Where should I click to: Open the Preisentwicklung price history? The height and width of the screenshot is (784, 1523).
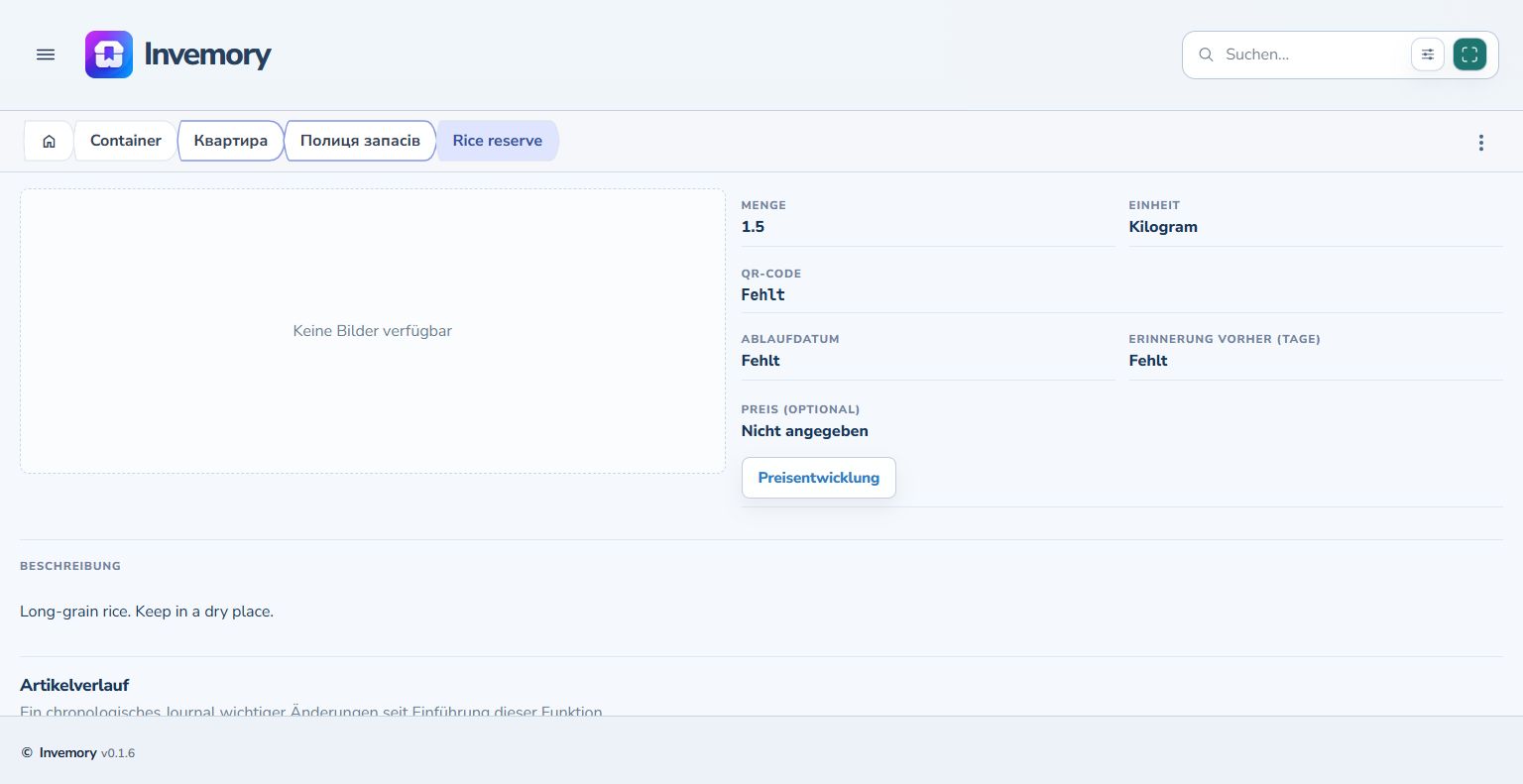point(819,478)
